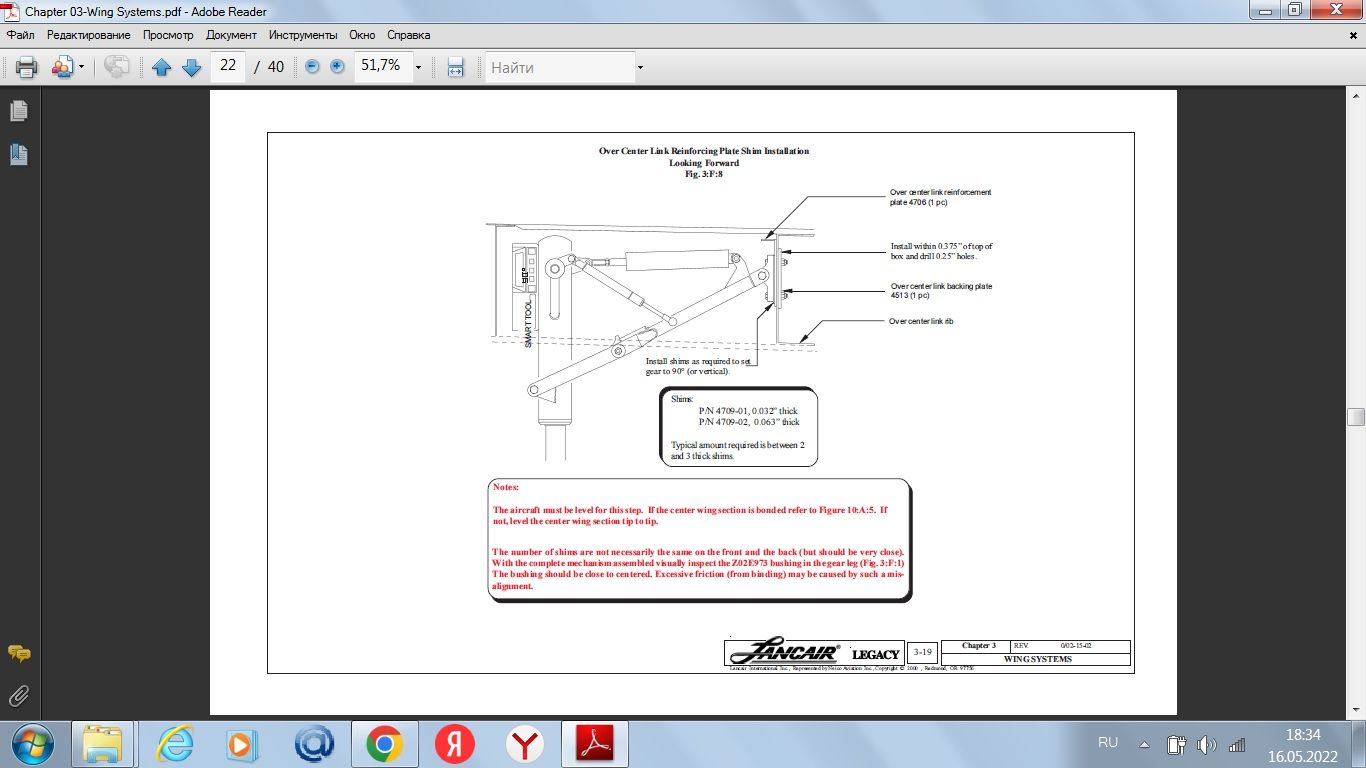Click the Print icon in toolbar
This screenshot has width=1366, height=768.
(x=26, y=67)
